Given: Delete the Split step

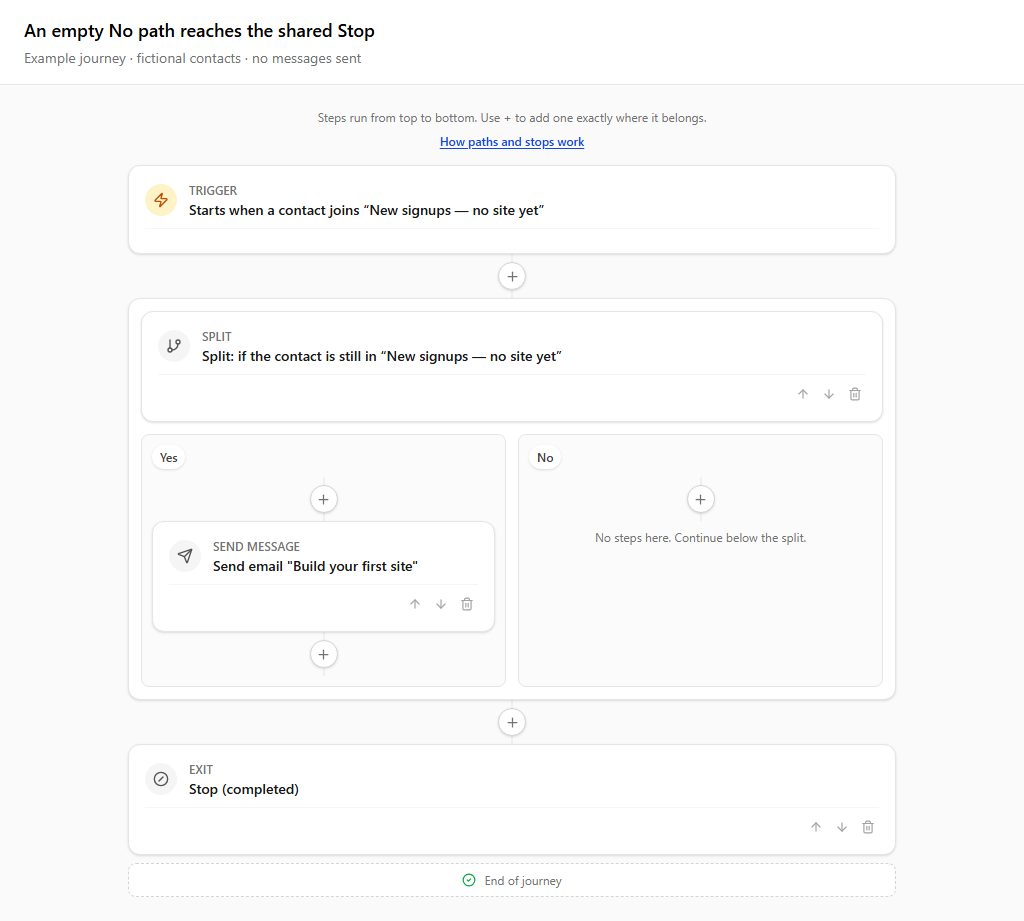Looking at the screenshot, I should (855, 394).
